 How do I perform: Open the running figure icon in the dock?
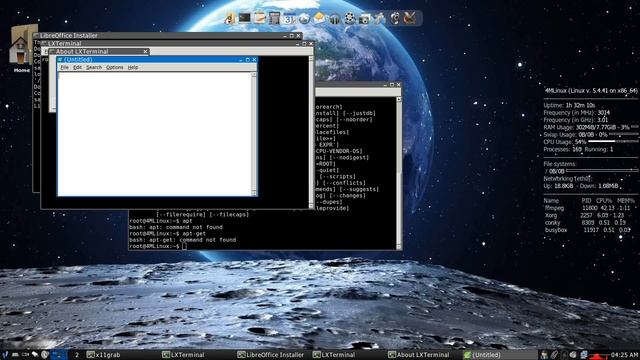pyautogui.click(x=379, y=18)
